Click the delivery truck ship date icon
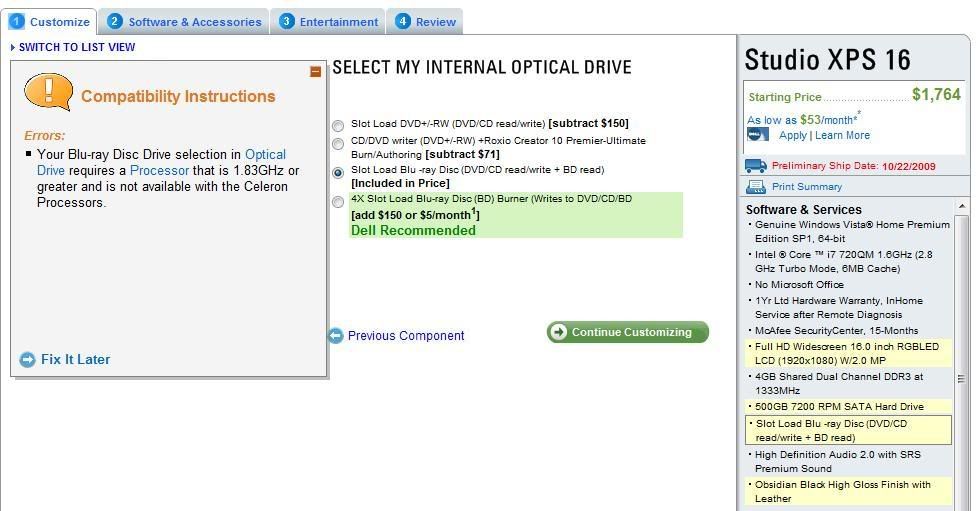Viewport: 979px width, 511px height. (755, 166)
